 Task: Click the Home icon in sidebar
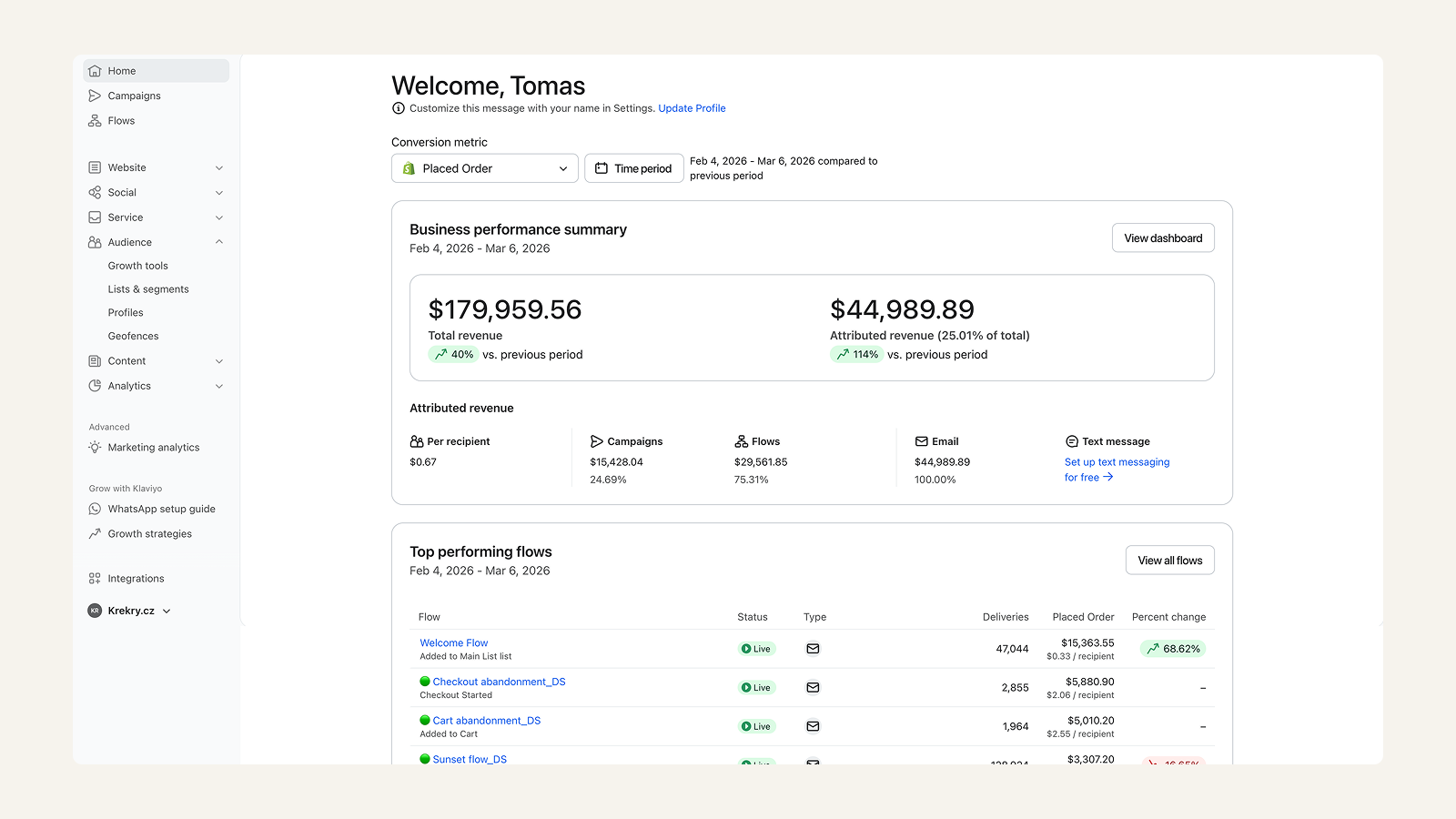tap(95, 71)
